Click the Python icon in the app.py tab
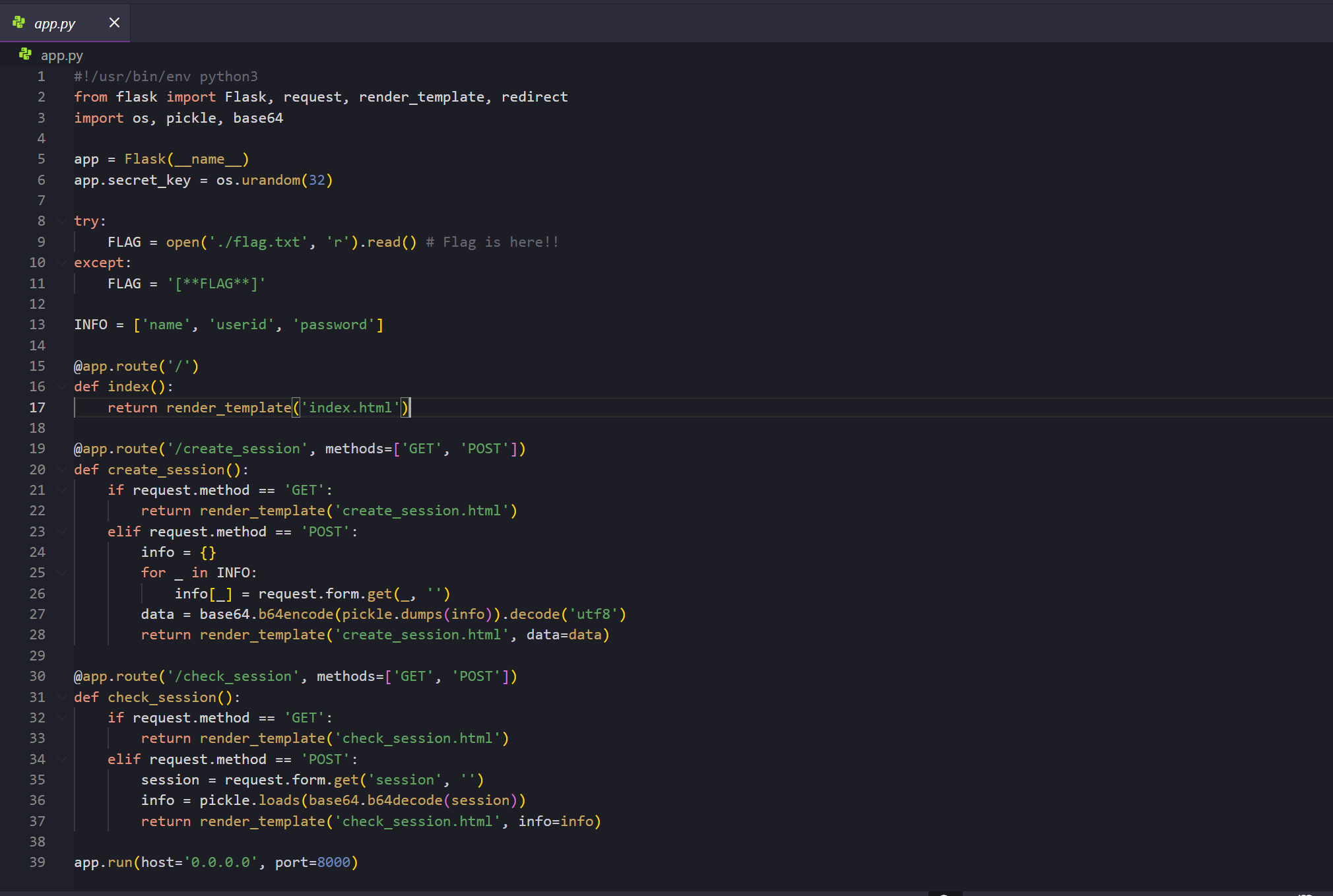 (18, 22)
